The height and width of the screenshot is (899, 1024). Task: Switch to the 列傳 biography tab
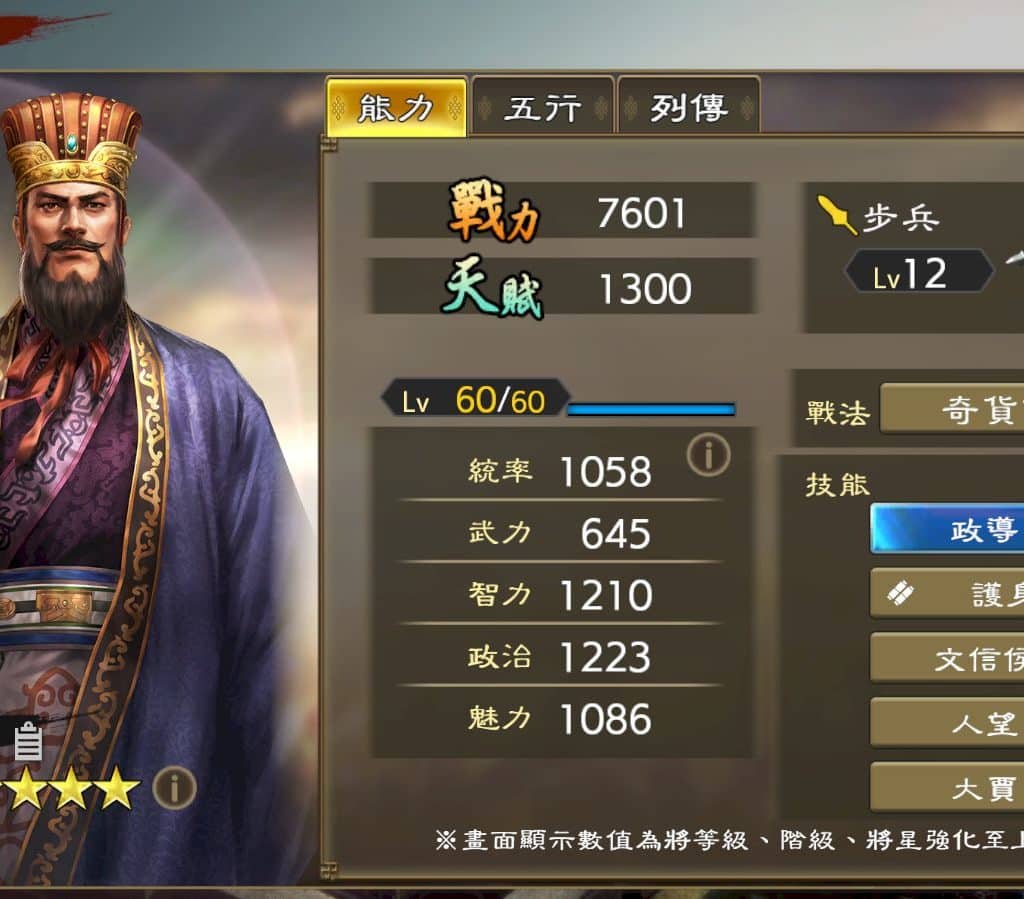(688, 107)
